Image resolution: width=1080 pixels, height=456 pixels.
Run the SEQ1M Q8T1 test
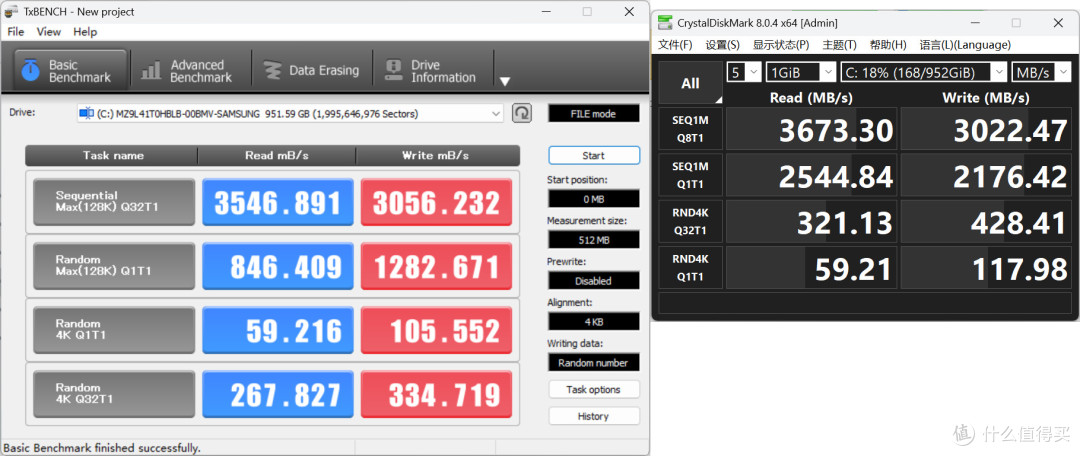[x=690, y=128]
